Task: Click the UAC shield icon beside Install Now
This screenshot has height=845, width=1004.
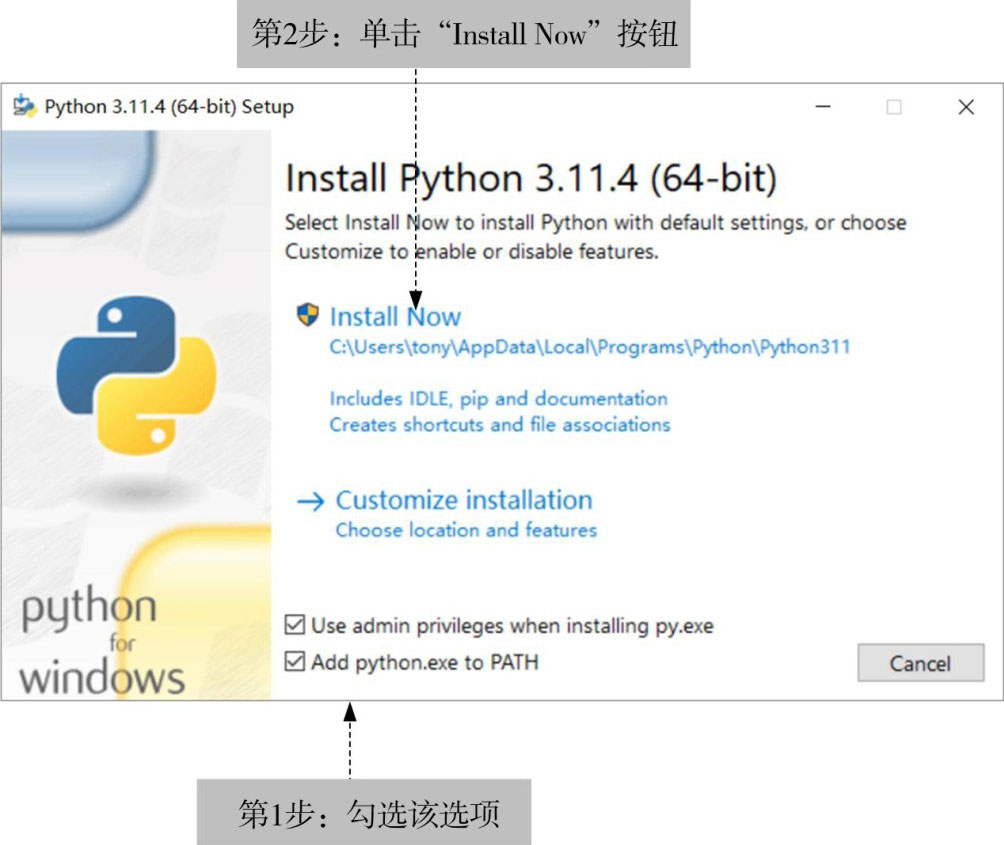Action: pos(308,315)
